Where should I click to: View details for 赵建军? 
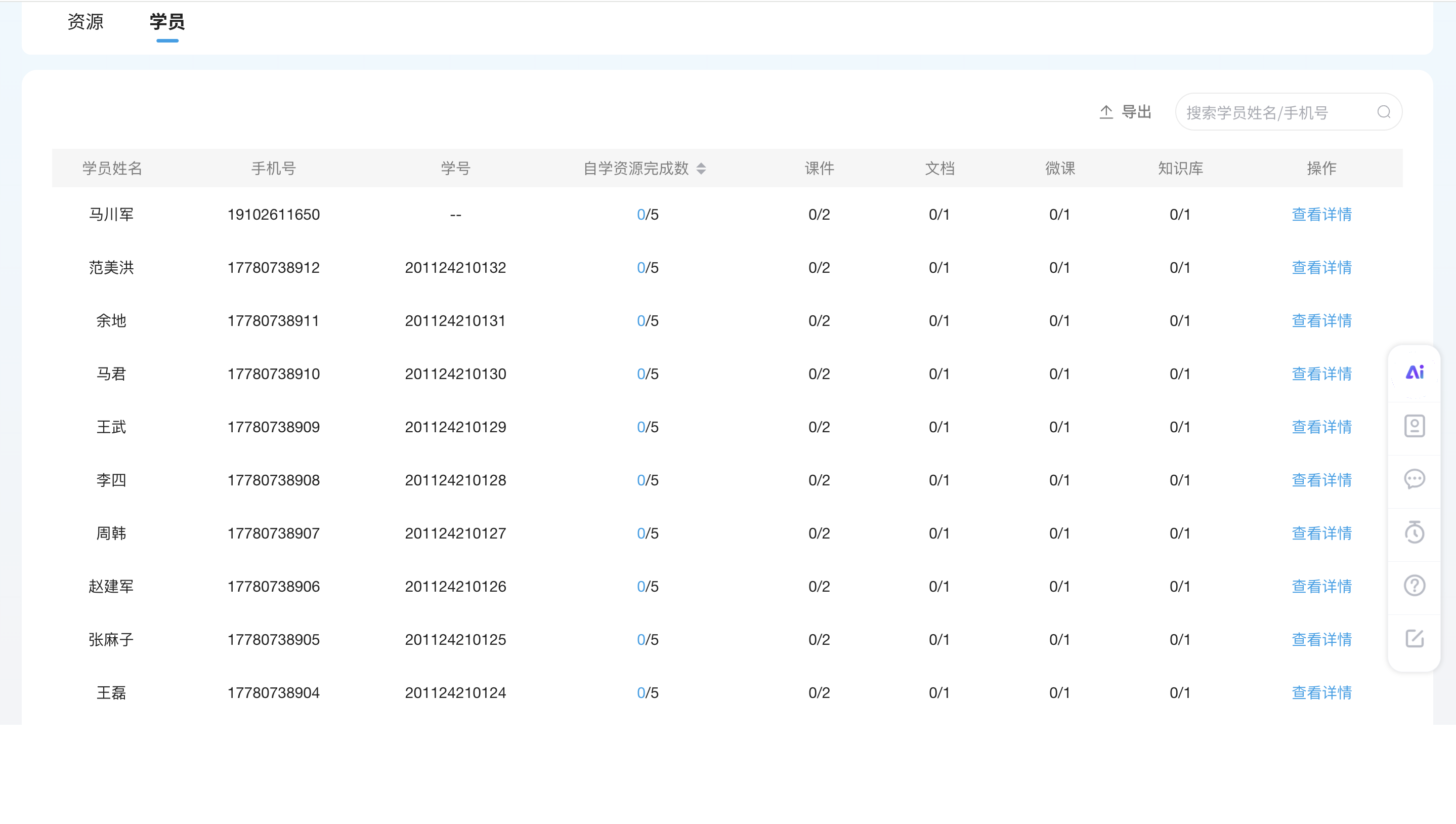click(1321, 587)
